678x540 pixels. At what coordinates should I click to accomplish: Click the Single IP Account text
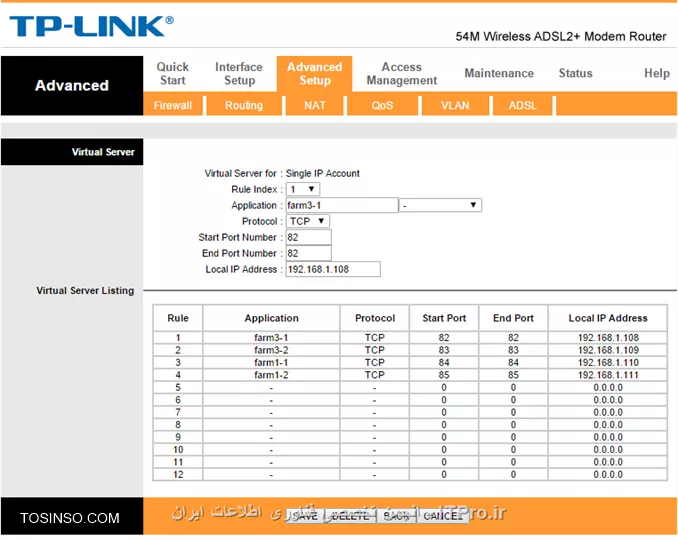click(x=323, y=173)
